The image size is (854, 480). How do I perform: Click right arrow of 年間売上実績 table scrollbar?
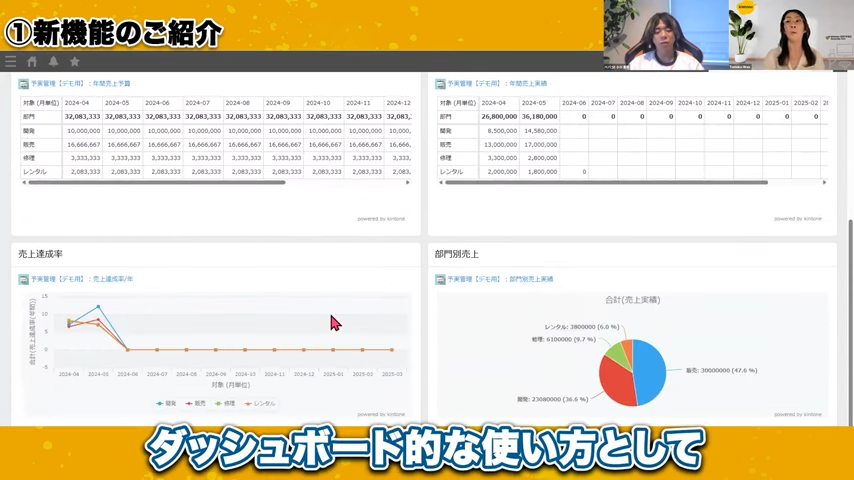824,183
